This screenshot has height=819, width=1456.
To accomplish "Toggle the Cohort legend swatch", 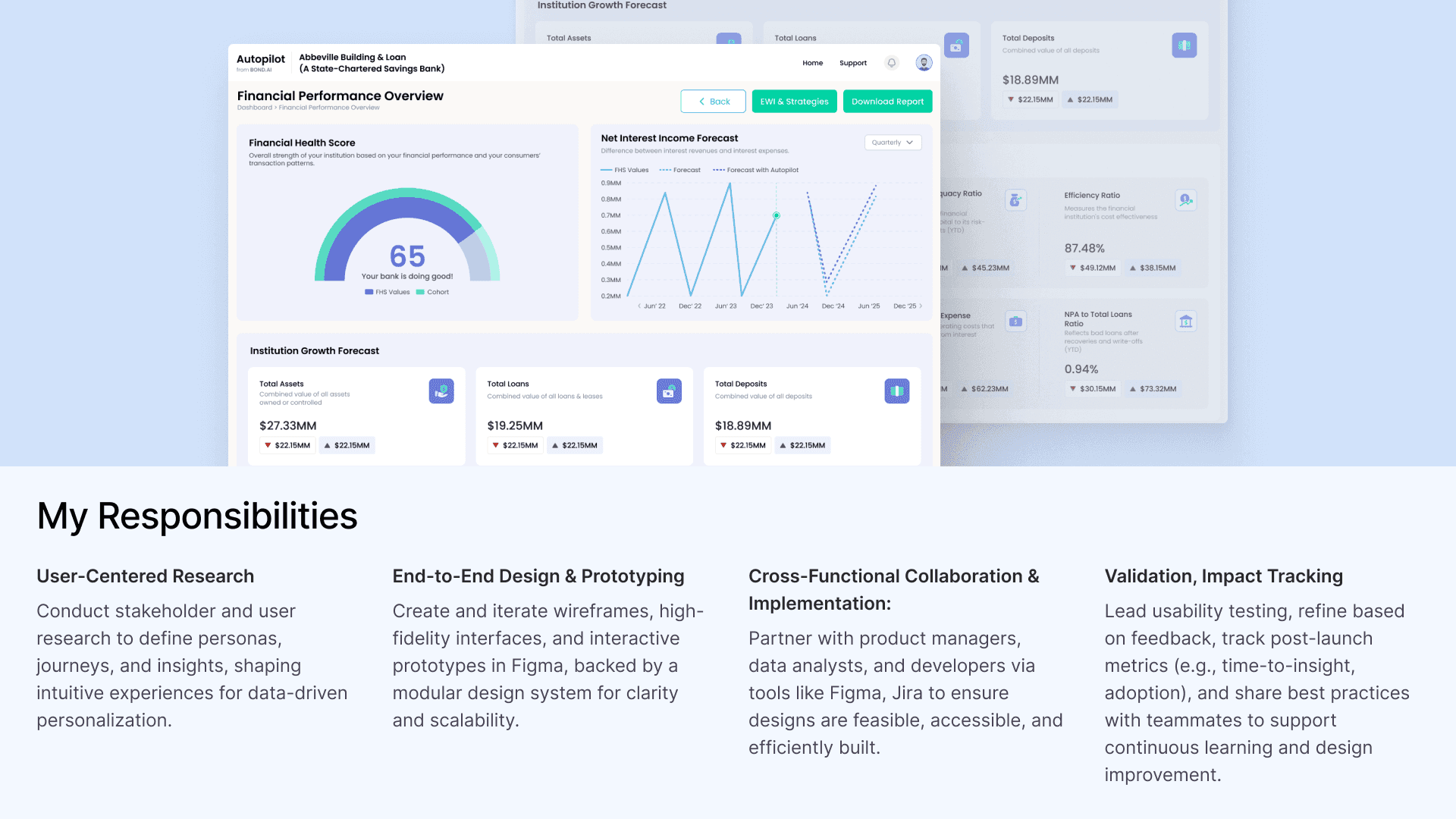I will (x=420, y=292).
